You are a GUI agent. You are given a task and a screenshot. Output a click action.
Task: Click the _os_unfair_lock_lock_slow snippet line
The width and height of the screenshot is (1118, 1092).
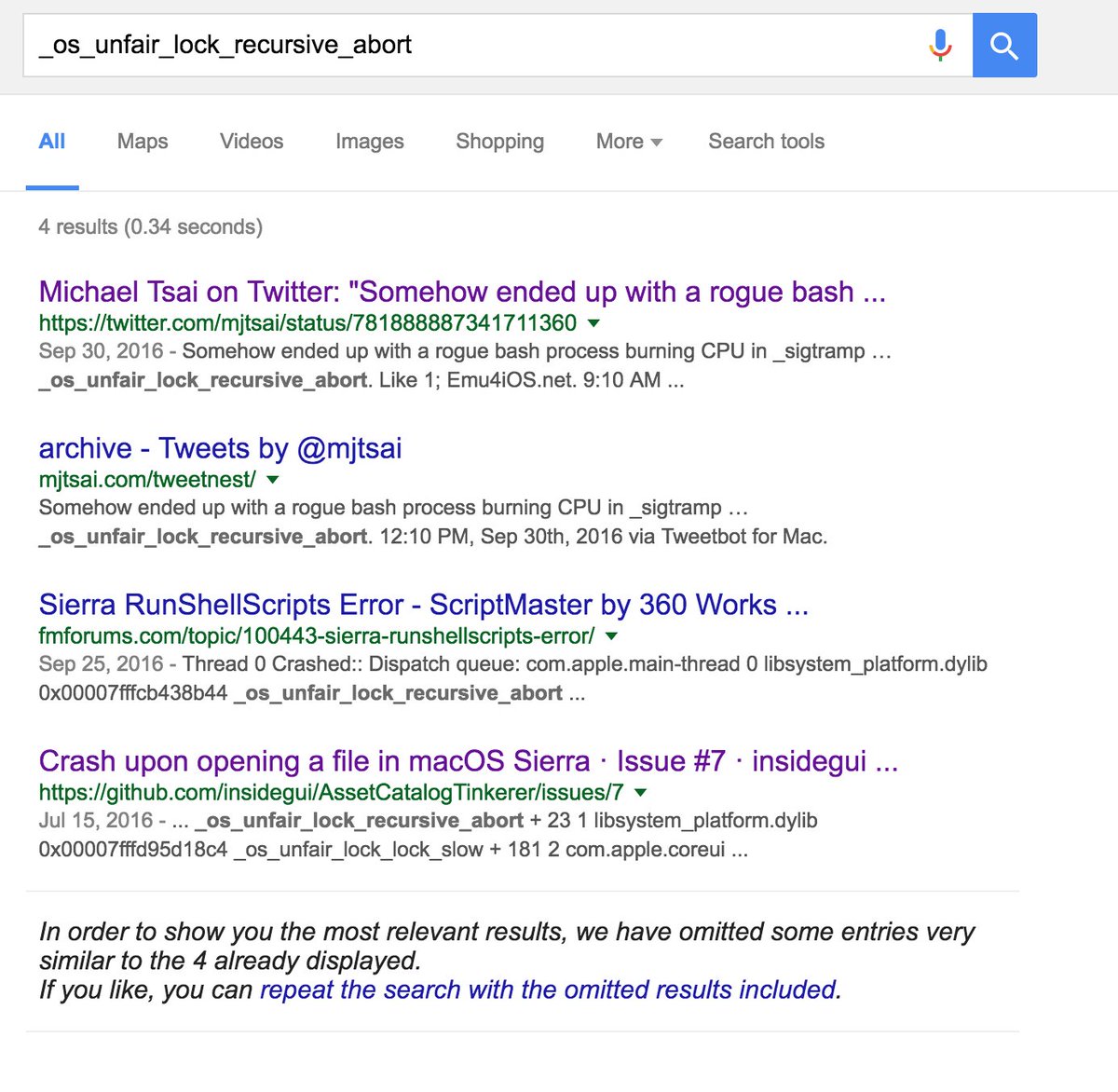[x=393, y=850]
